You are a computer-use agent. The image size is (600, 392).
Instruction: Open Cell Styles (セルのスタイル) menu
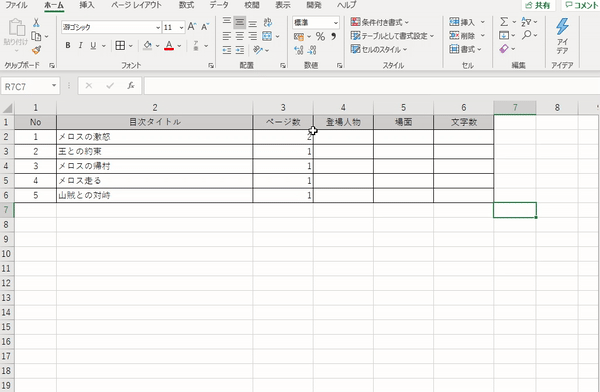379,49
